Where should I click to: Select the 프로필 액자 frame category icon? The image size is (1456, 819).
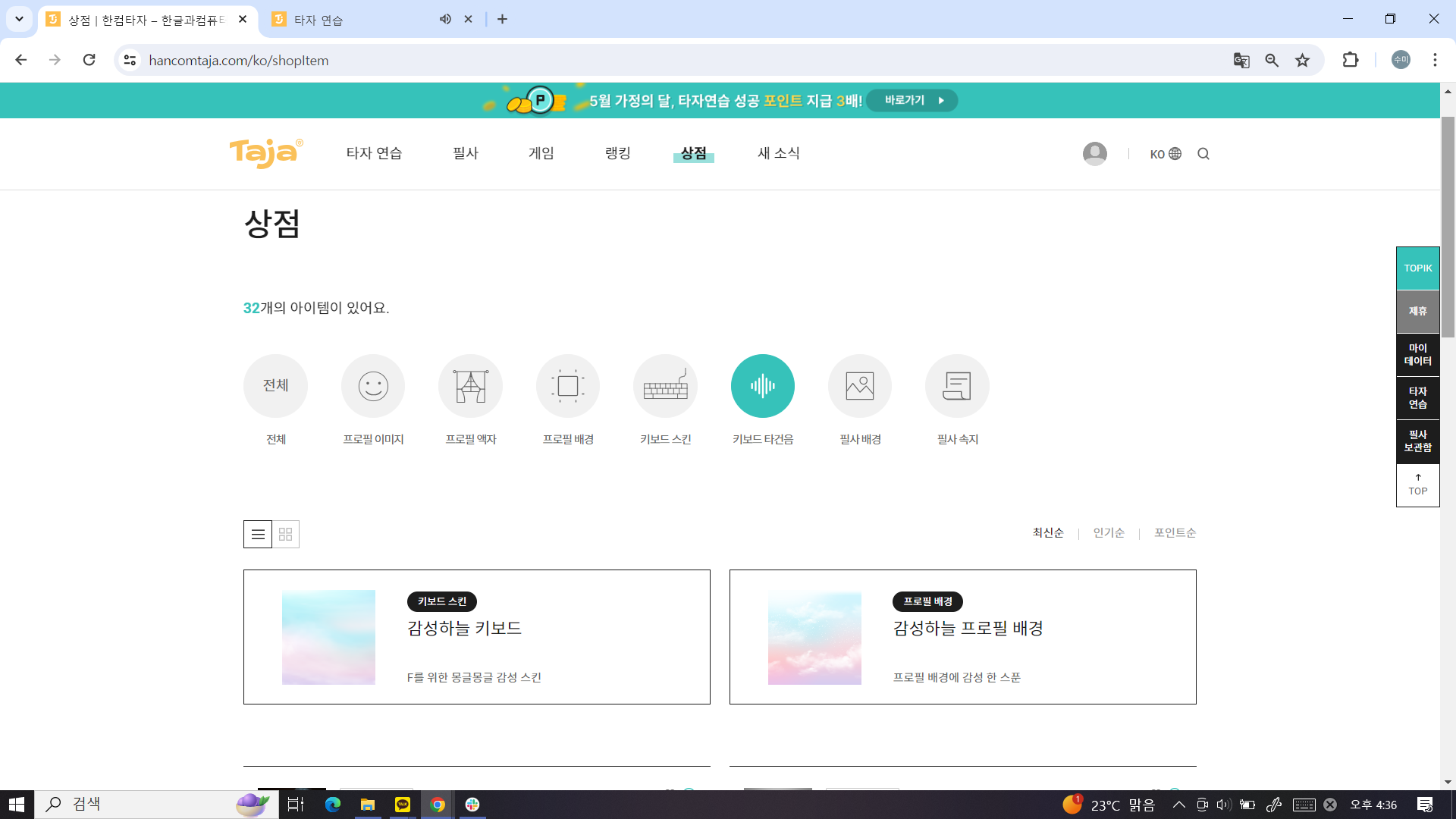(x=470, y=386)
